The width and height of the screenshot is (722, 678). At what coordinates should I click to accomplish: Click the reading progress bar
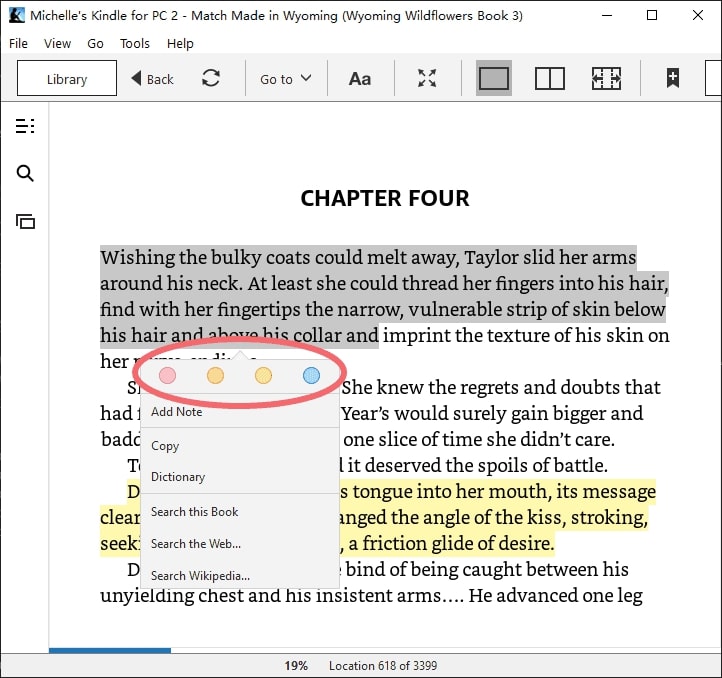(385, 650)
